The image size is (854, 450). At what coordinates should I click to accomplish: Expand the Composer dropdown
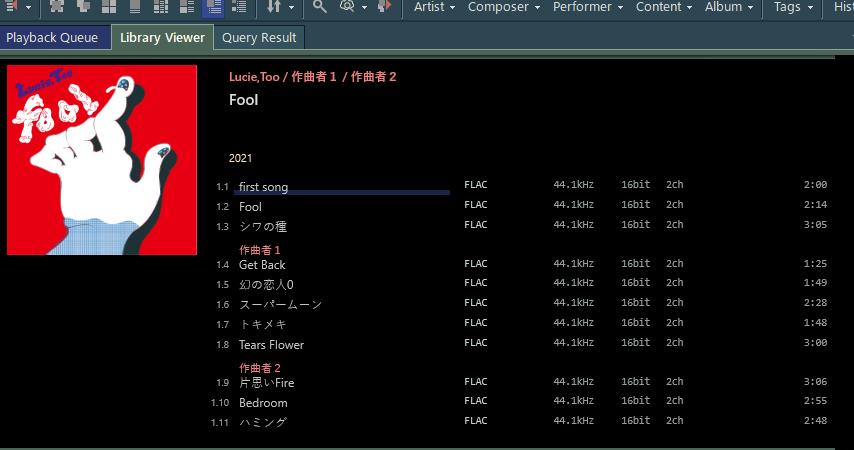click(504, 7)
